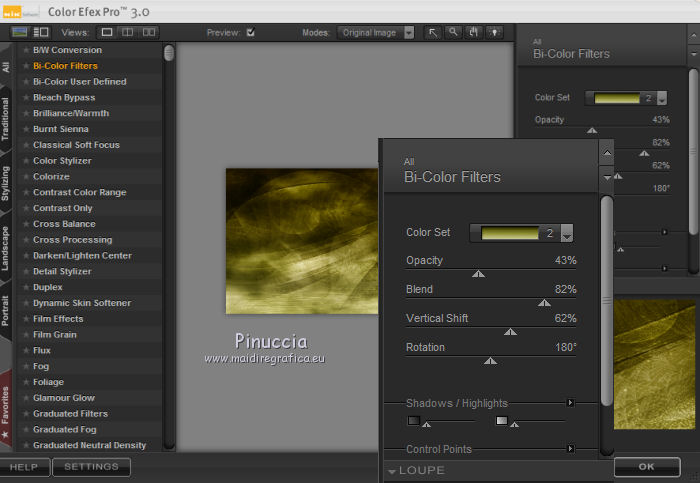This screenshot has height=483, width=700.
Task: Toggle favorite star for Cross Processing
Action: click(x=26, y=240)
